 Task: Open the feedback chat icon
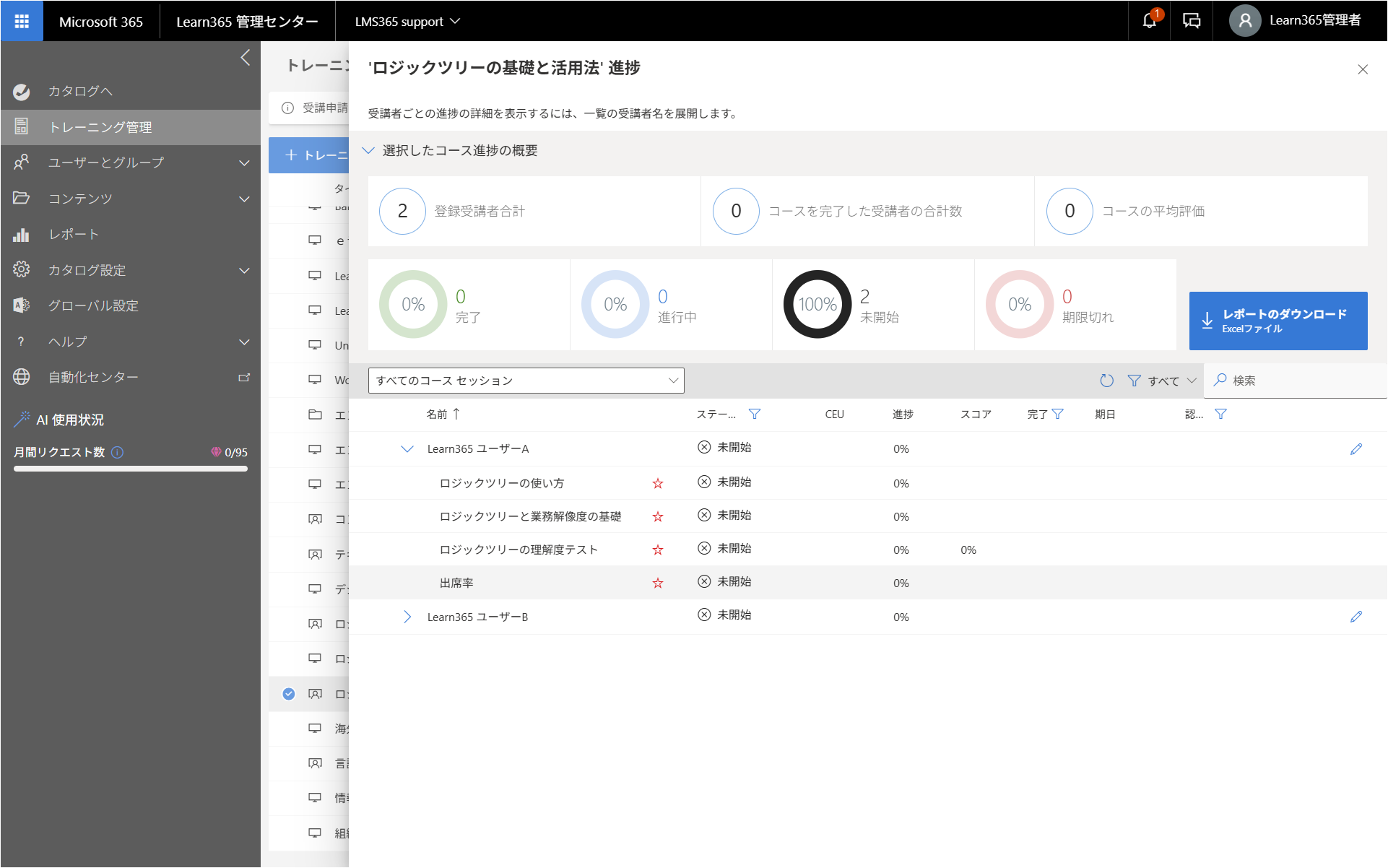pos(1192,21)
